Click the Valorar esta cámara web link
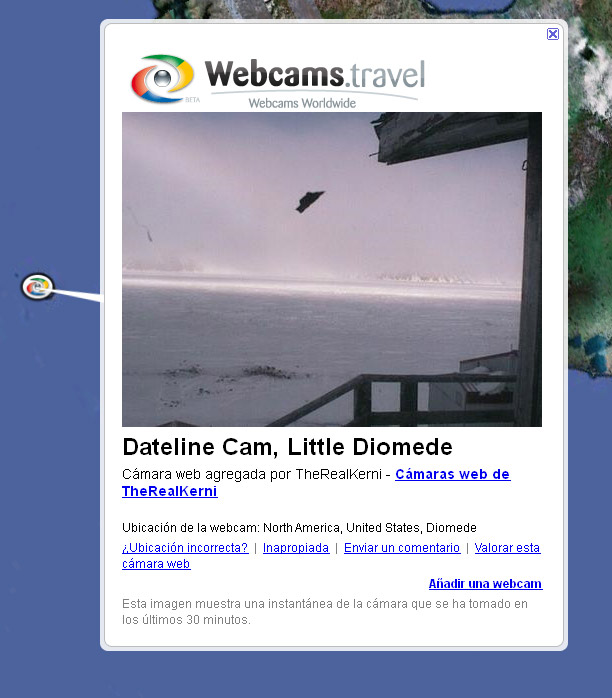The image size is (612, 698). (x=332, y=556)
